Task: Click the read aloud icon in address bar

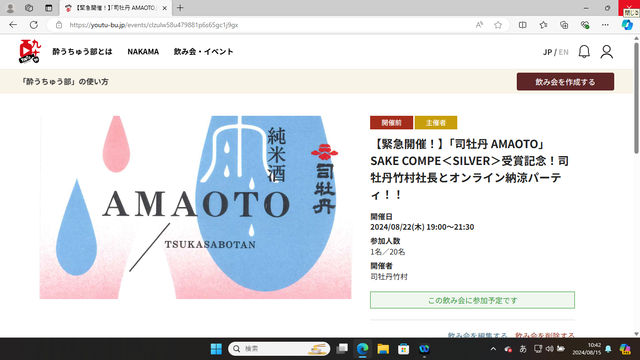Action: pyautogui.click(x=479, y=25)
